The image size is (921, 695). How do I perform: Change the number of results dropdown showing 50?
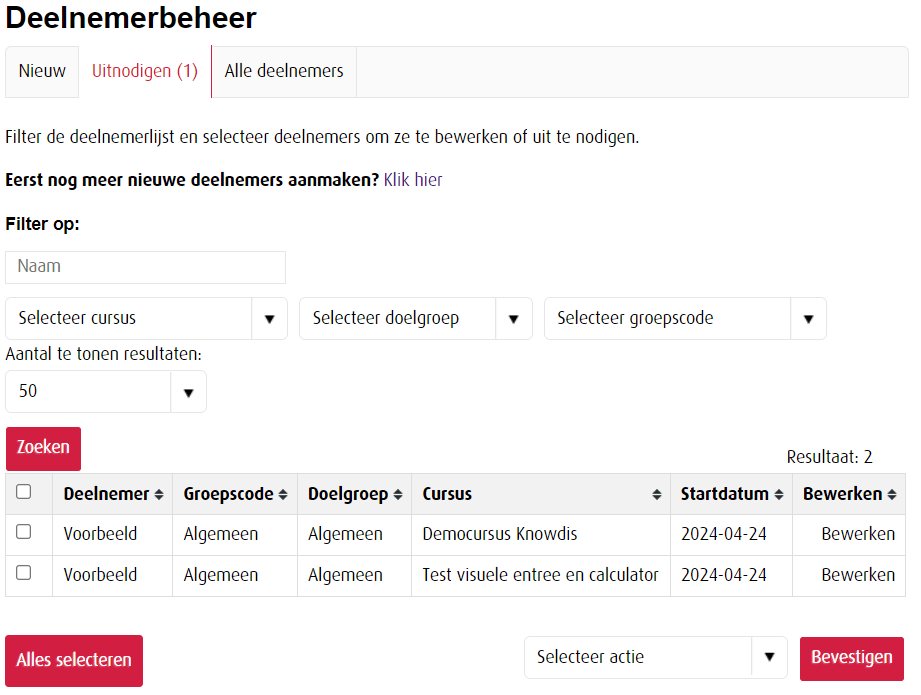pyautogui.click(x=106, y=391)
